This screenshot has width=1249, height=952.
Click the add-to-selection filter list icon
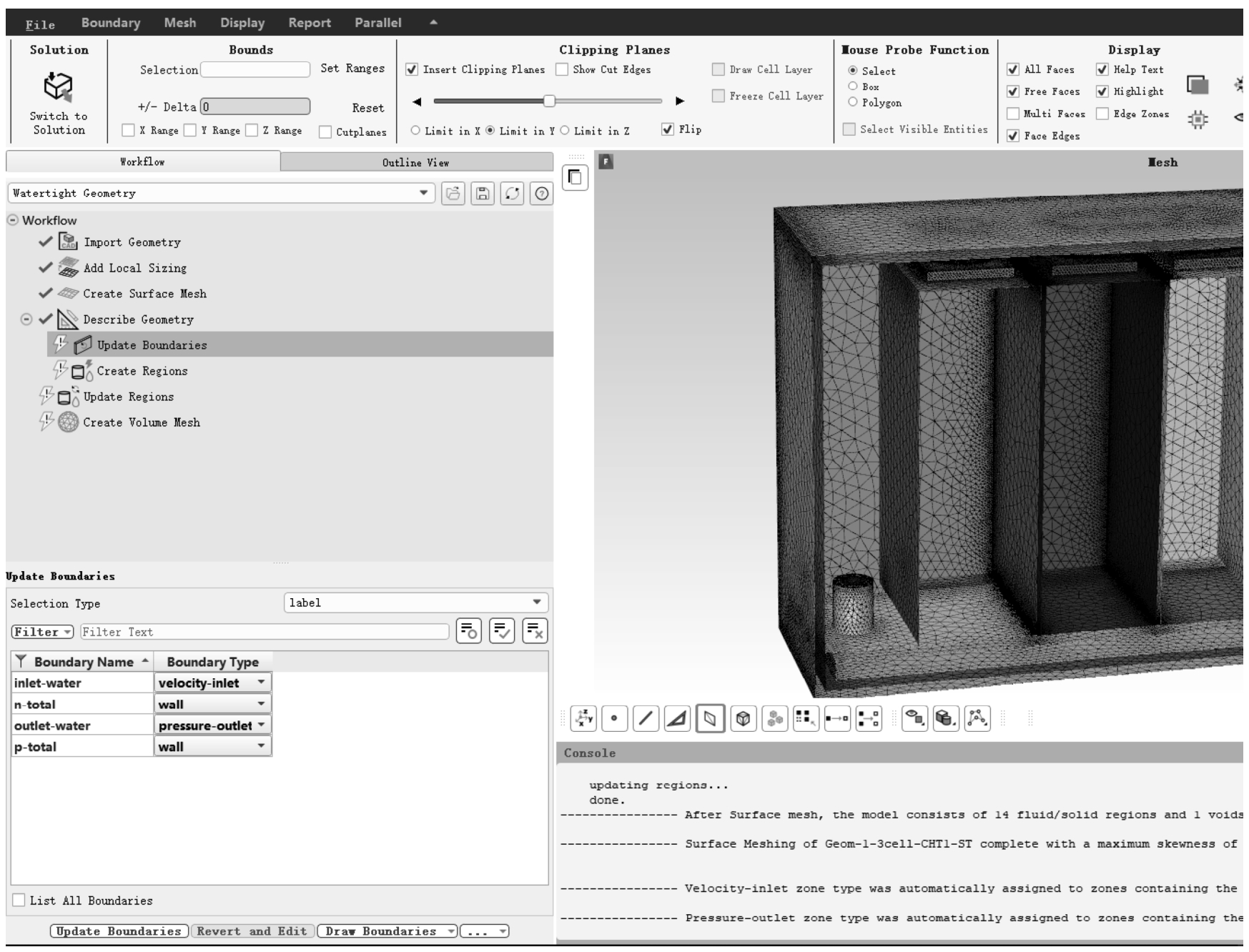click(x=469, y=631)
